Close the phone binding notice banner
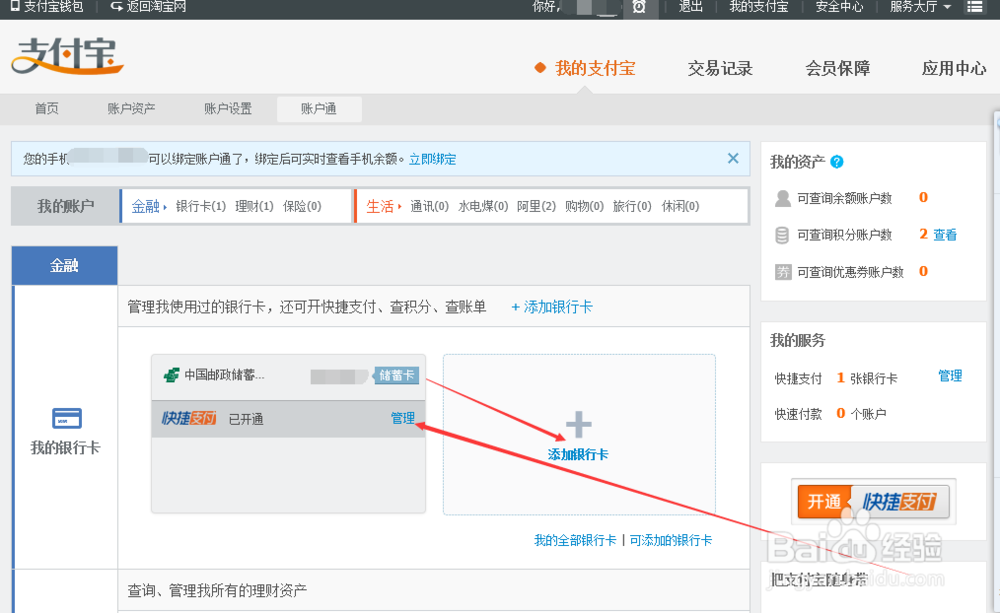This screenshot has height=613, width=1000. coord(733,158)
